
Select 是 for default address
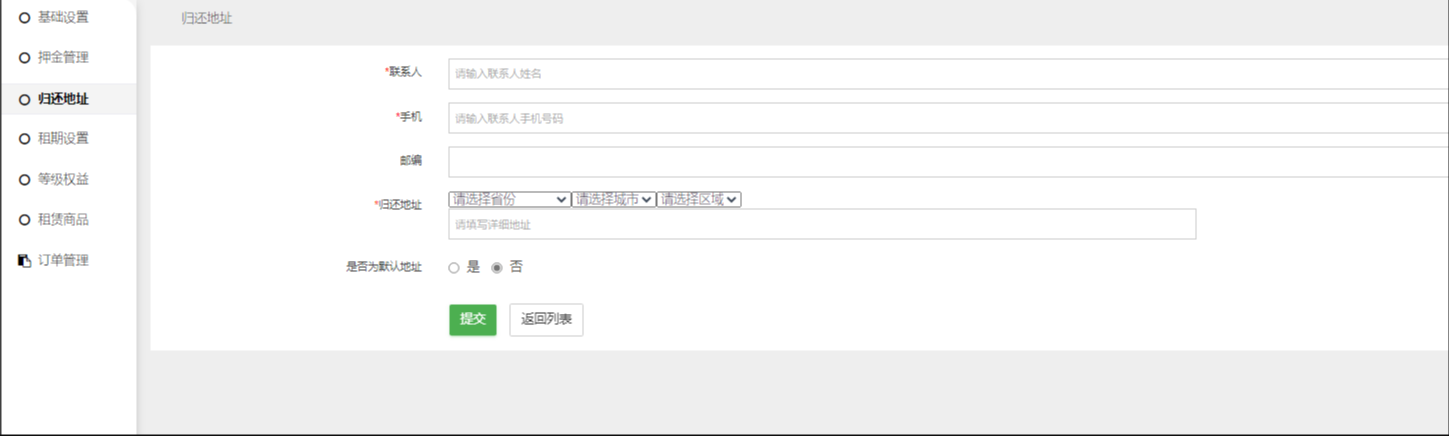click(454, 268)
